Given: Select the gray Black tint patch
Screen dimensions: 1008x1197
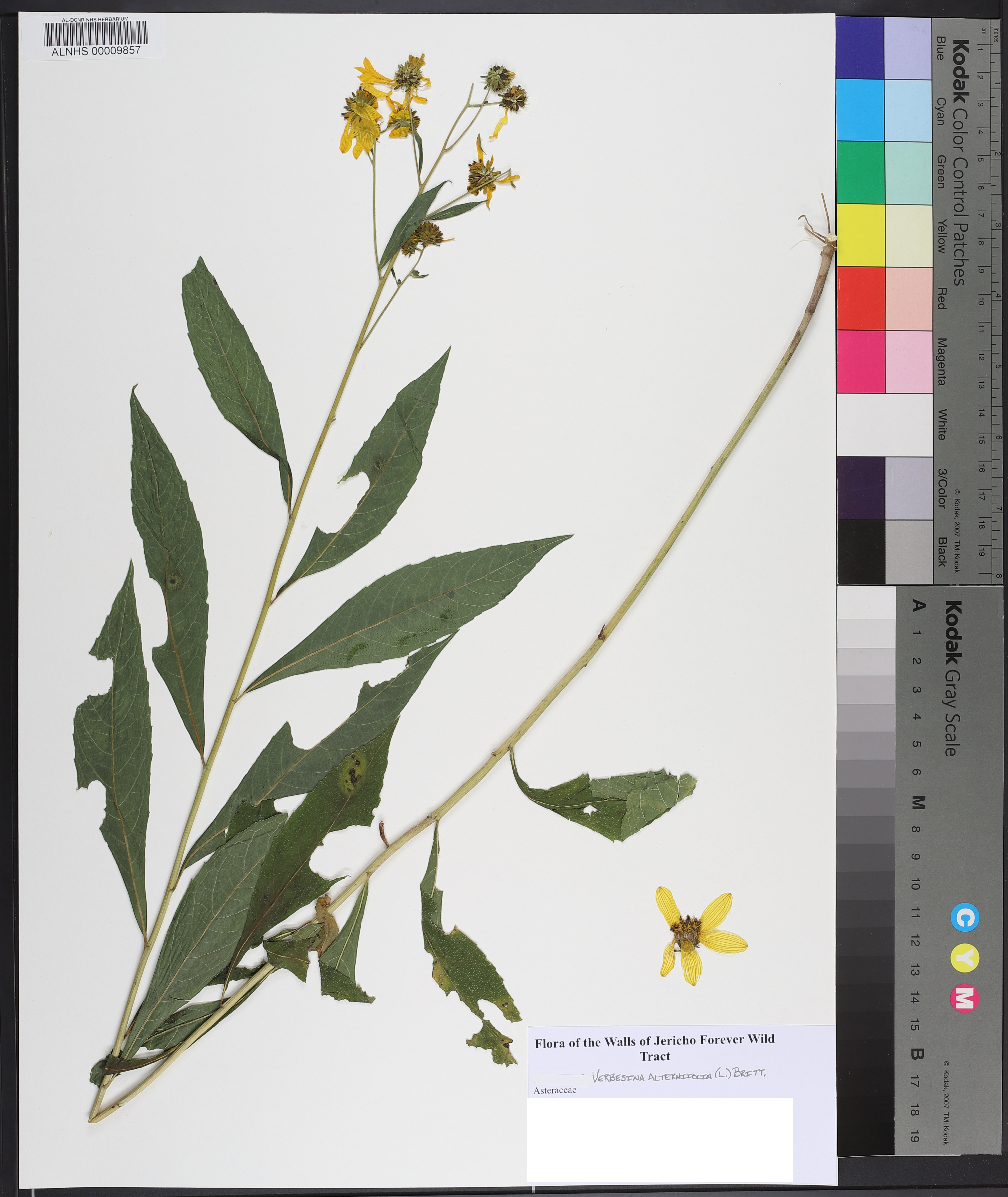Looking at the screenshot, I should [908, 551].
